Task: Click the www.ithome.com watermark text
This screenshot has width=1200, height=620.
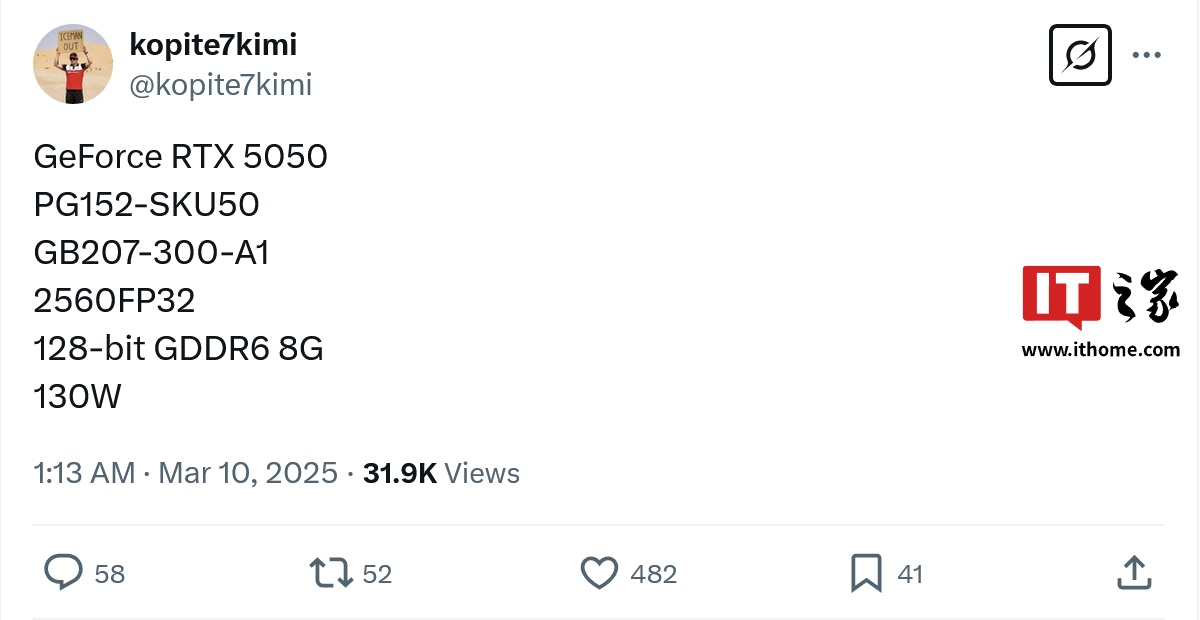Action: (x=1100, y=350)
